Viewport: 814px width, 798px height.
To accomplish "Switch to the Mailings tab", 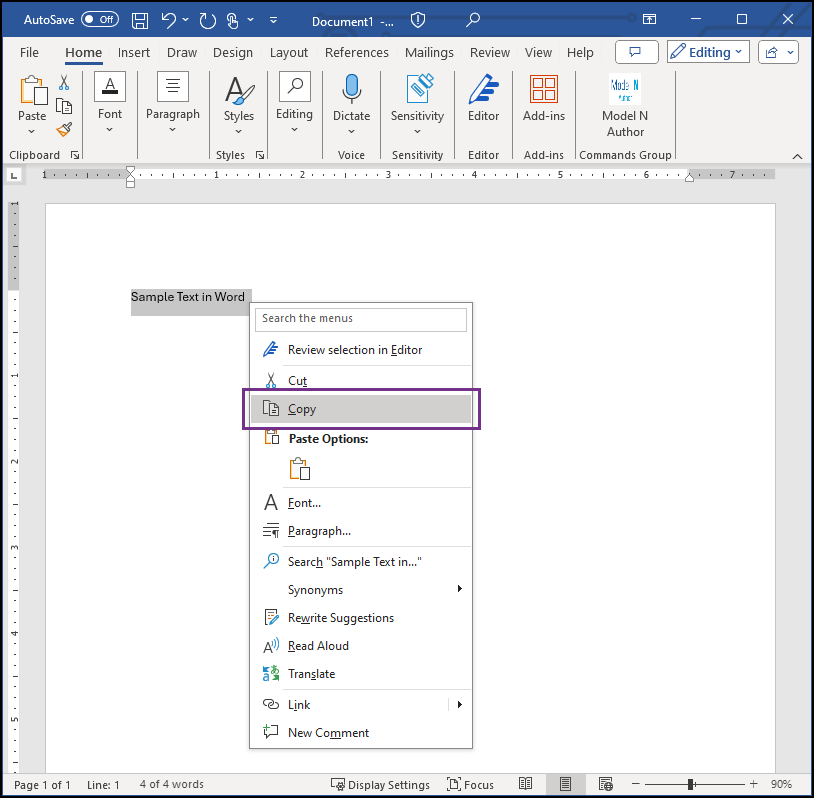I will click(x=429, y=52).
